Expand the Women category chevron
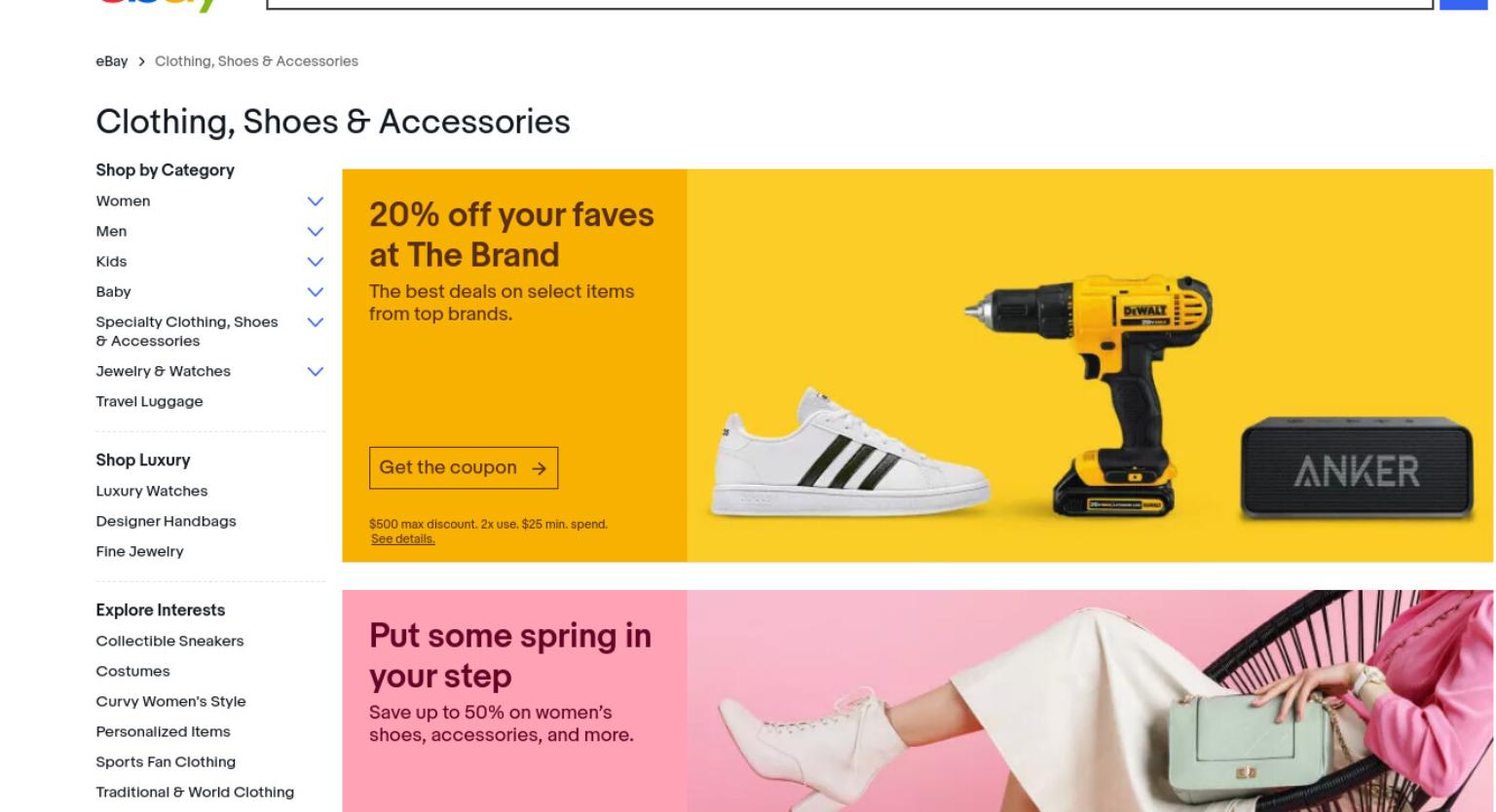Screen dimensions: 1496x812 coord(315,202)
